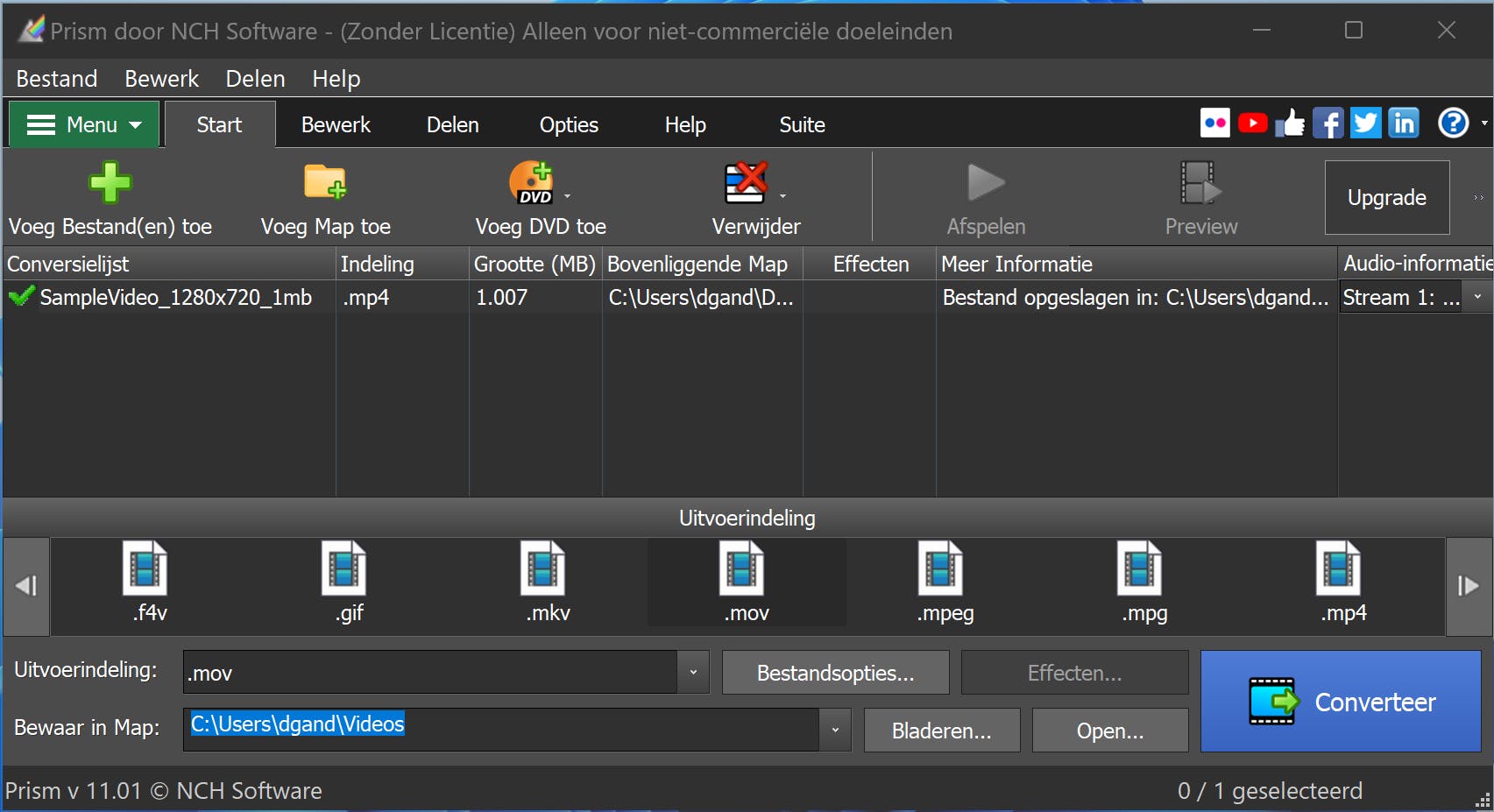The width and height of the screenshot is (1494, 812).
Task: Switch to the Start tab
Action: pos(219,124)
